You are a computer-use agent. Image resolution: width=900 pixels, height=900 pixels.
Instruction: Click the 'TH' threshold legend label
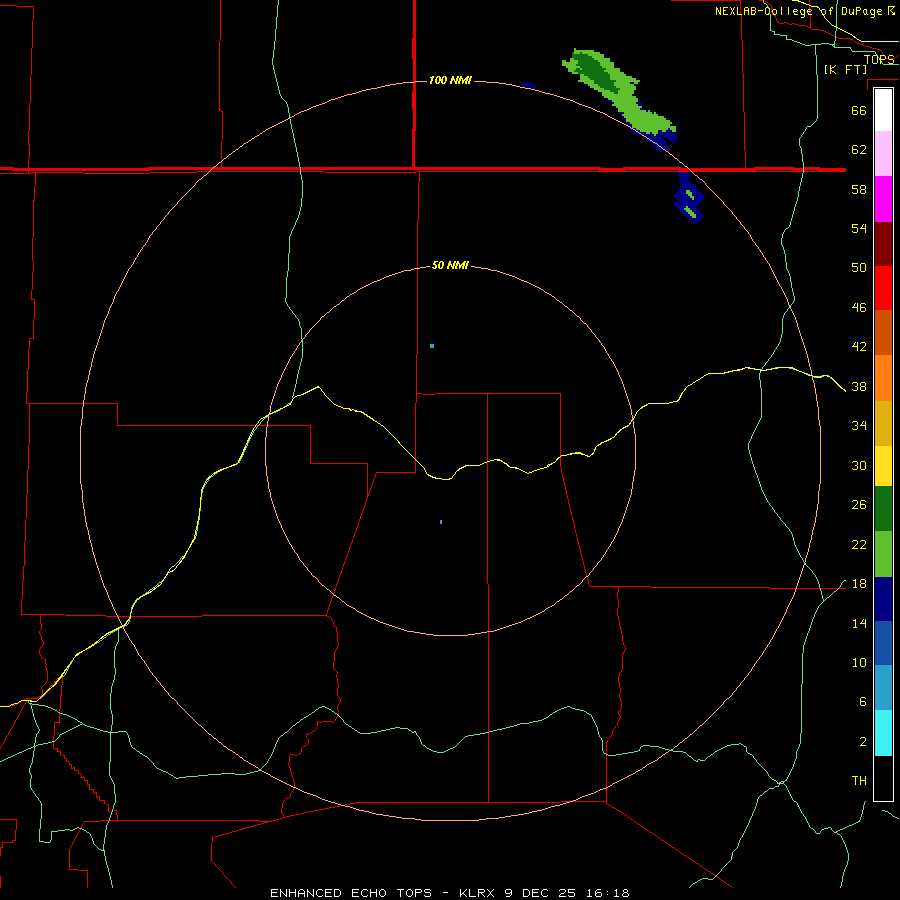(x=859, y=781)
